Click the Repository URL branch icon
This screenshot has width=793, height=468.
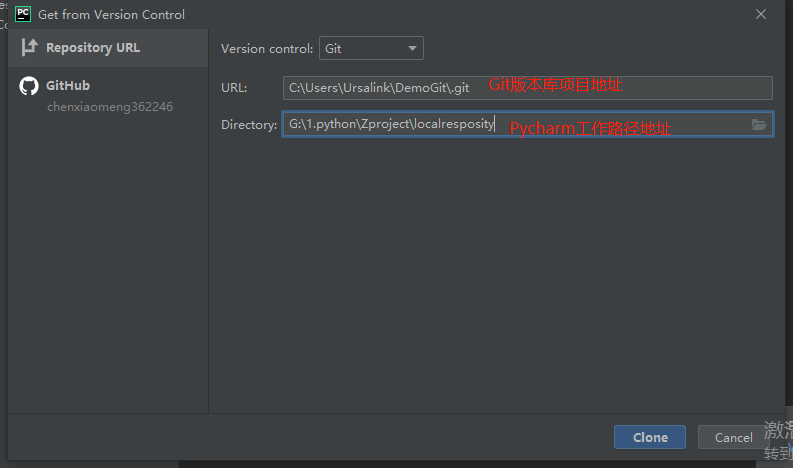coord(29,48)
